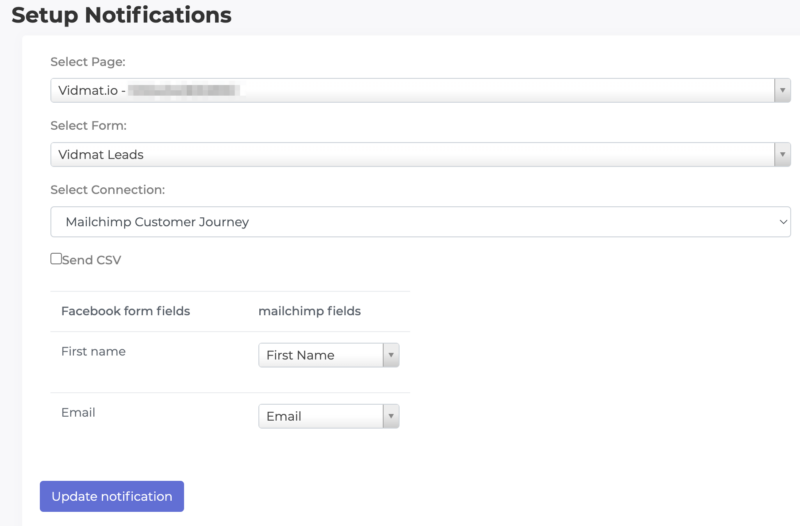This screenshot has height=526, width=800.
Task: Open the Select Form dropdown showing Vidmat Leads
Action: pos(420,155)
